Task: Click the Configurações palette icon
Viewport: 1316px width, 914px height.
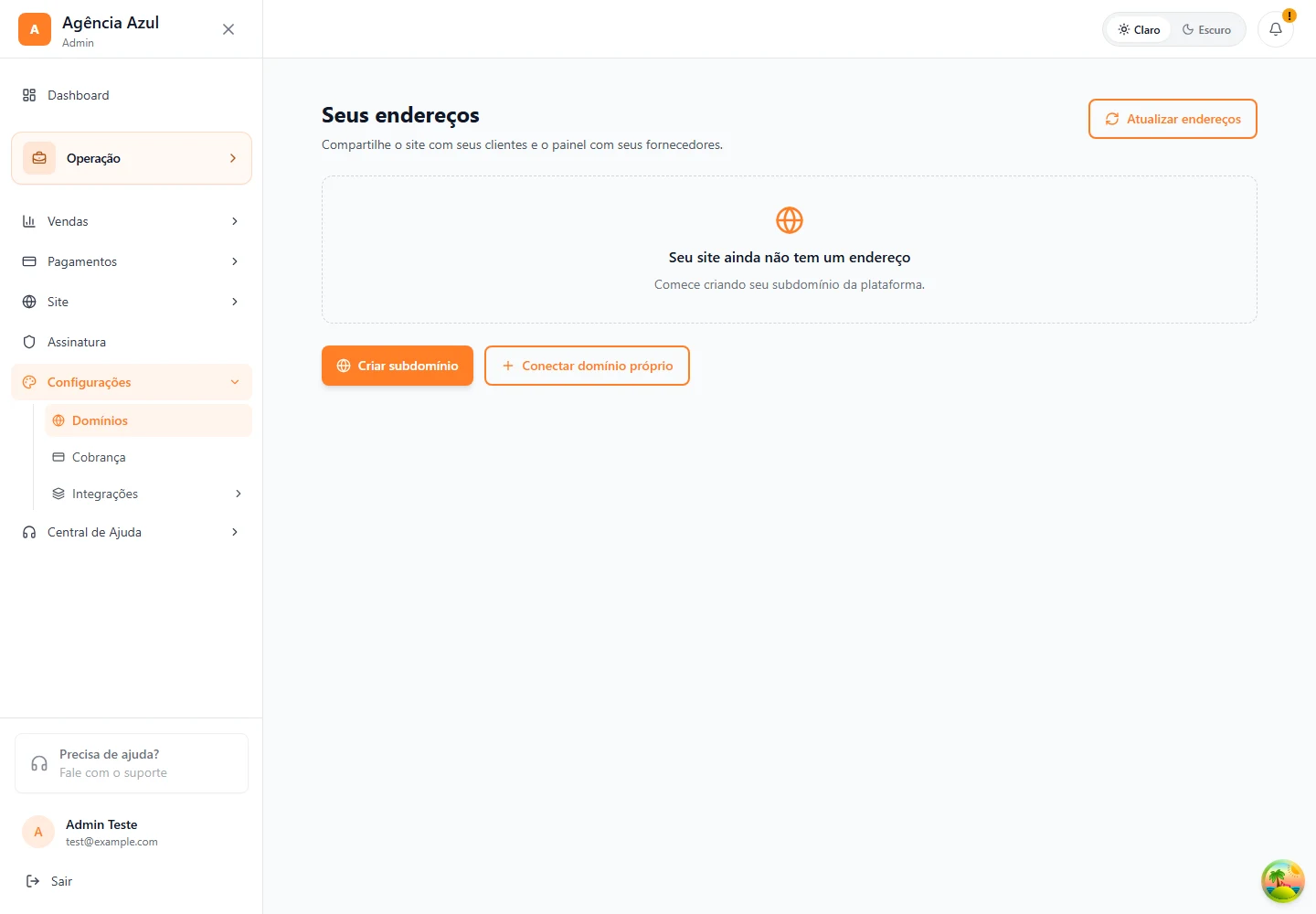Action: tap(29, 382)
